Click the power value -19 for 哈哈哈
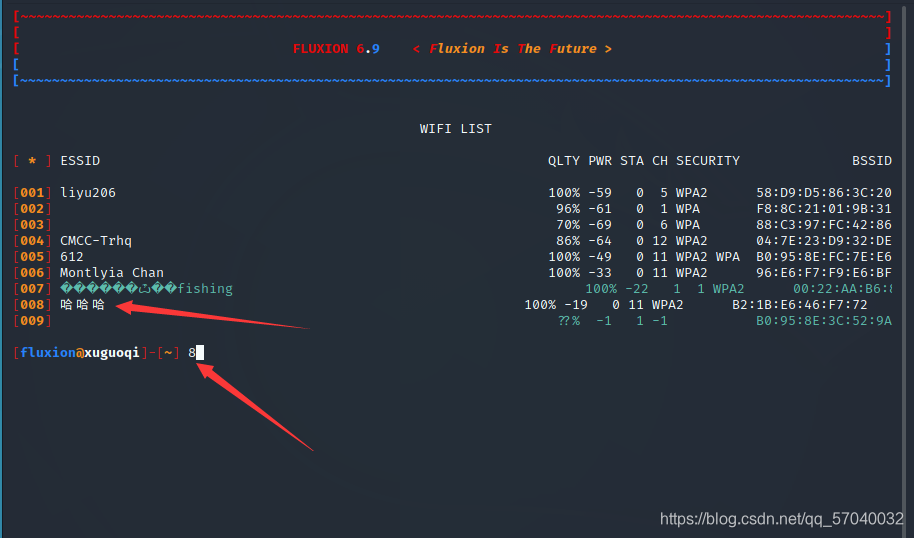The image size is (914, 538). tap(576, 305)
